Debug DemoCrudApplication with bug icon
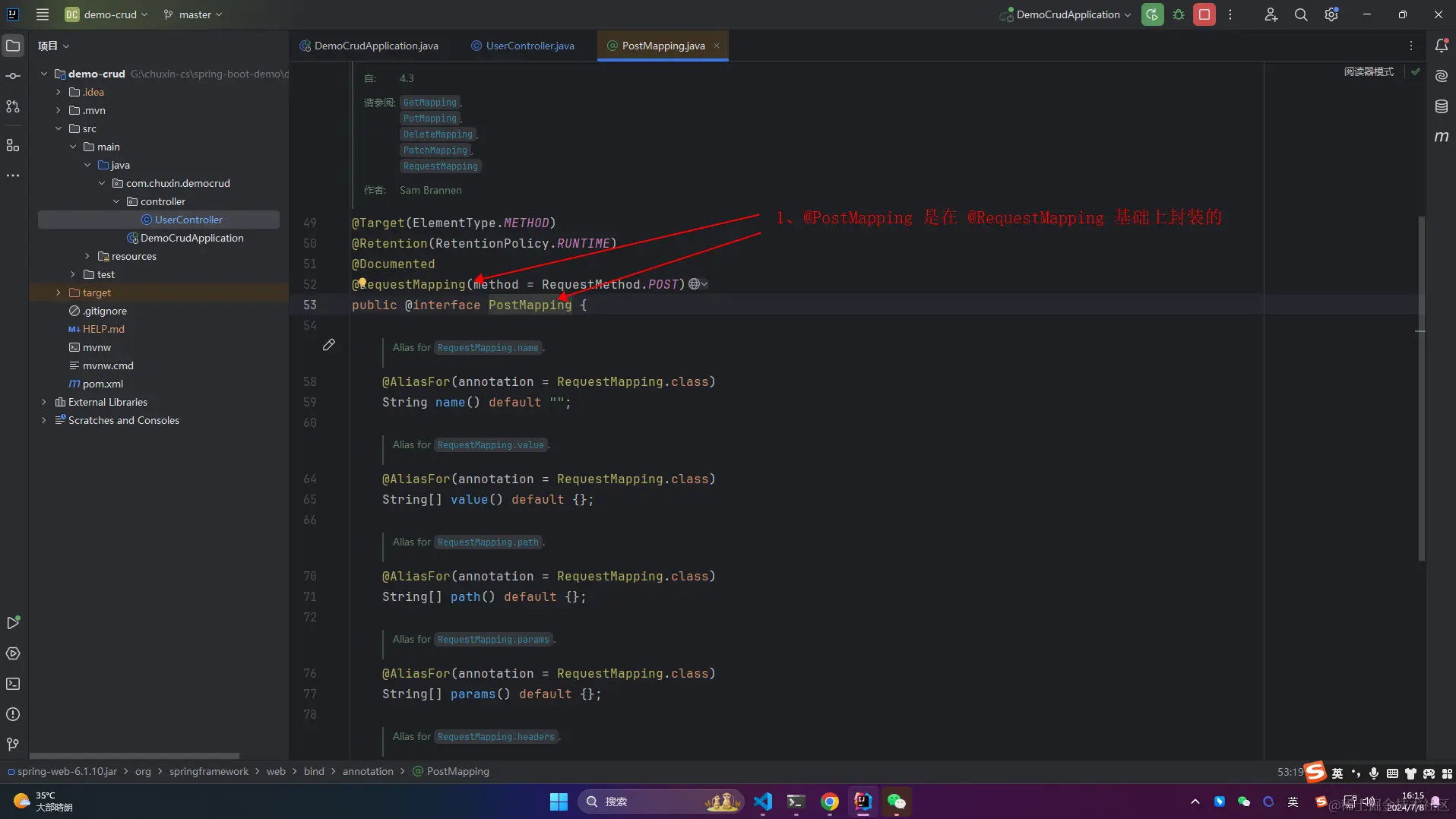The height and width of the screenshot is (819, 1456). [1179, 14]
